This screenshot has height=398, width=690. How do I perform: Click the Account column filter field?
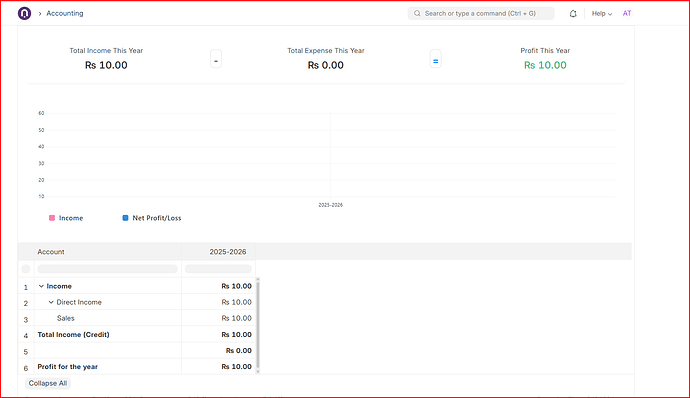pos(107,269)
